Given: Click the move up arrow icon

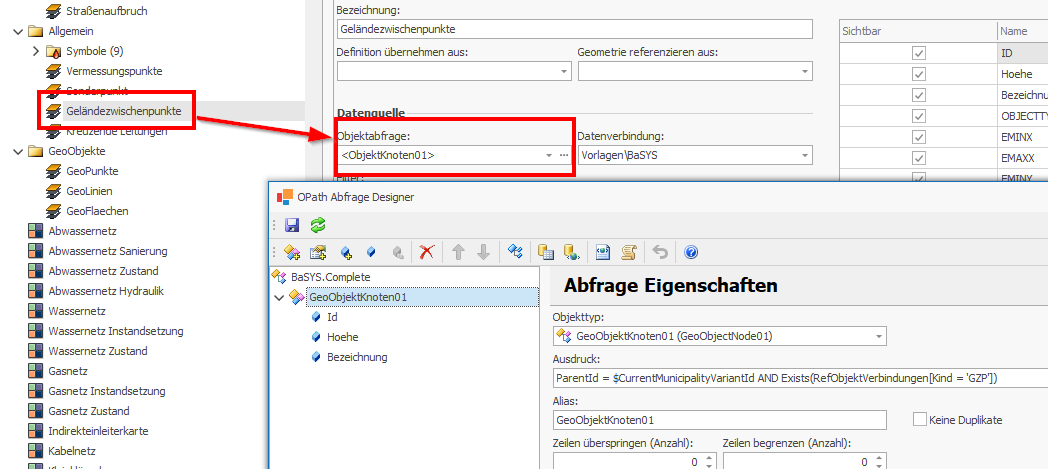Looking at the screenshot, I should (x=459, y=252).
